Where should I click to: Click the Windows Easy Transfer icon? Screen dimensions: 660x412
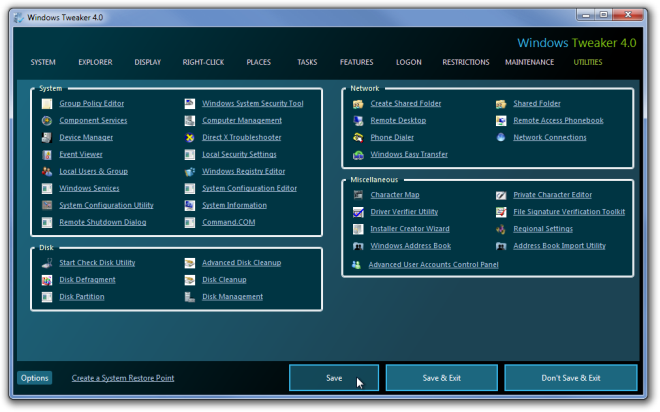[x=358, y=155]
